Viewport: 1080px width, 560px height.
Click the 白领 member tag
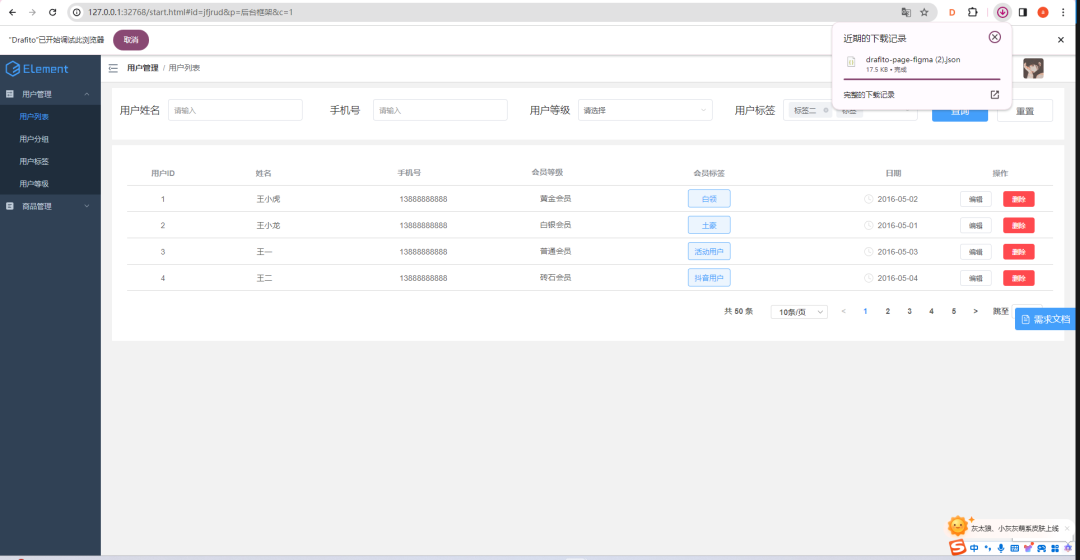[709, 198]
